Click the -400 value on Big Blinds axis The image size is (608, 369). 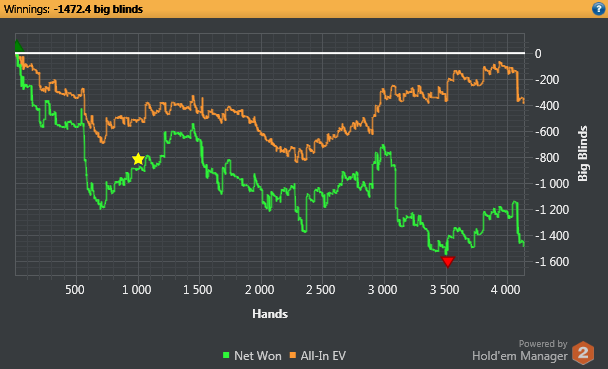pyautogui.click(x=547, y=105)
